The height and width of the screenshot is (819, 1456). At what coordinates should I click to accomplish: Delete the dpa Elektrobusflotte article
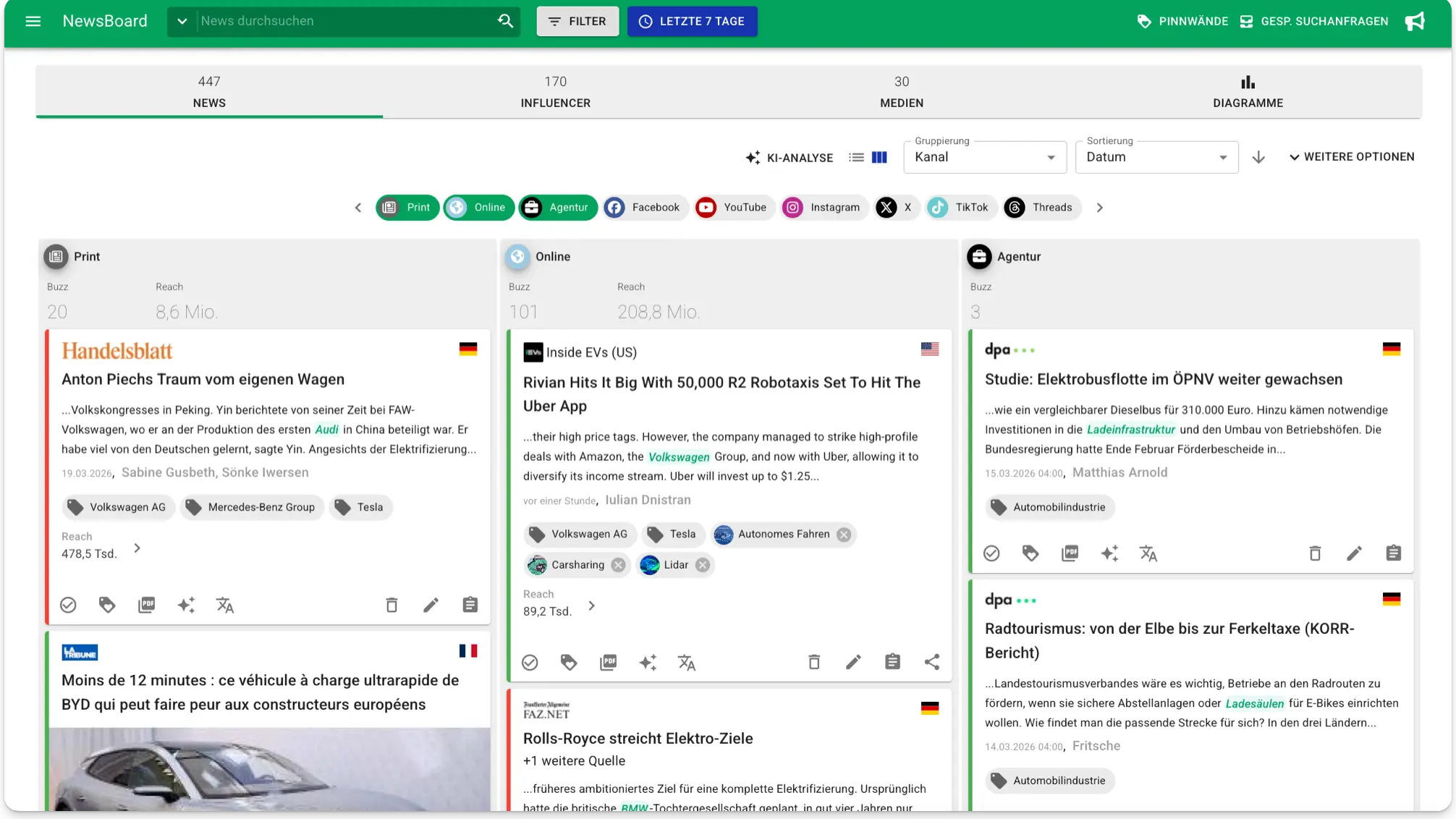(1315, 553)
